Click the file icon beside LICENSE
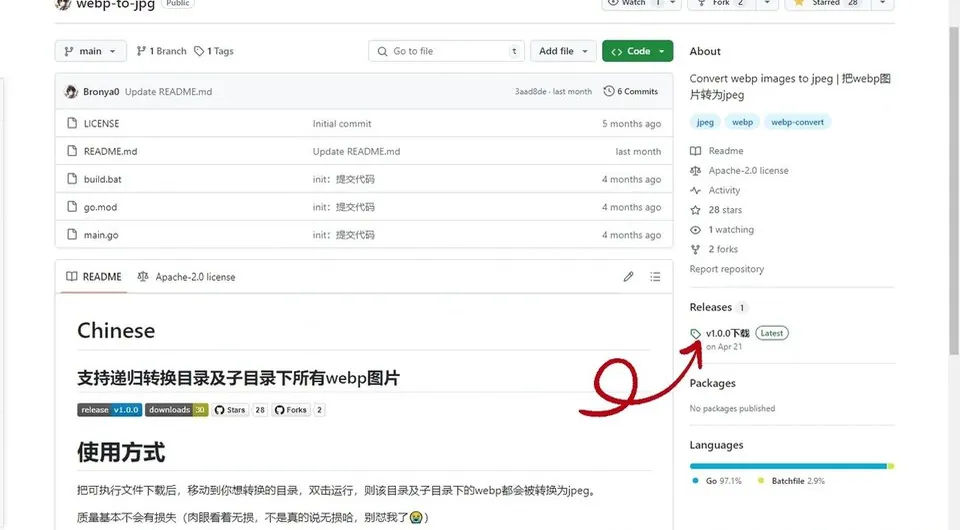This screenshot has width=960, height=530. (72, 123)
